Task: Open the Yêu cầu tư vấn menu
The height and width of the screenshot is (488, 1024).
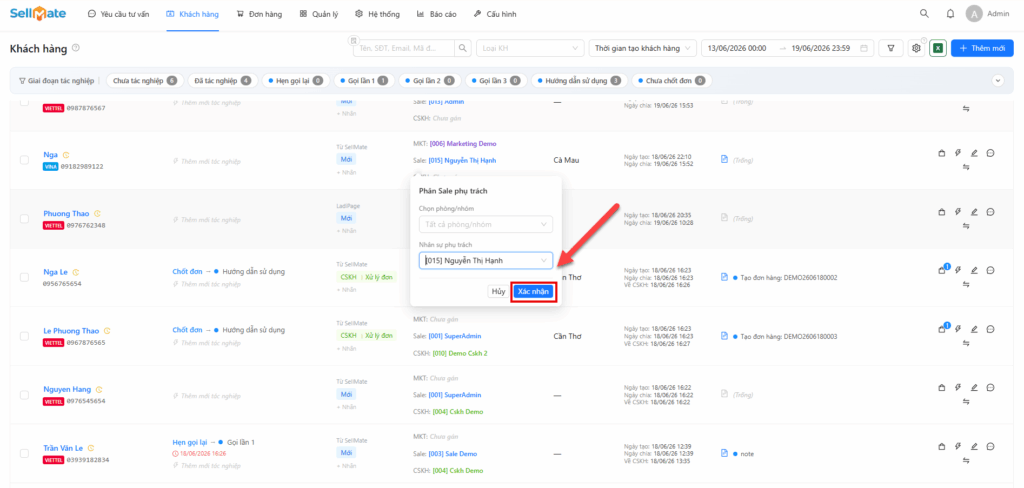Action: 118,14
